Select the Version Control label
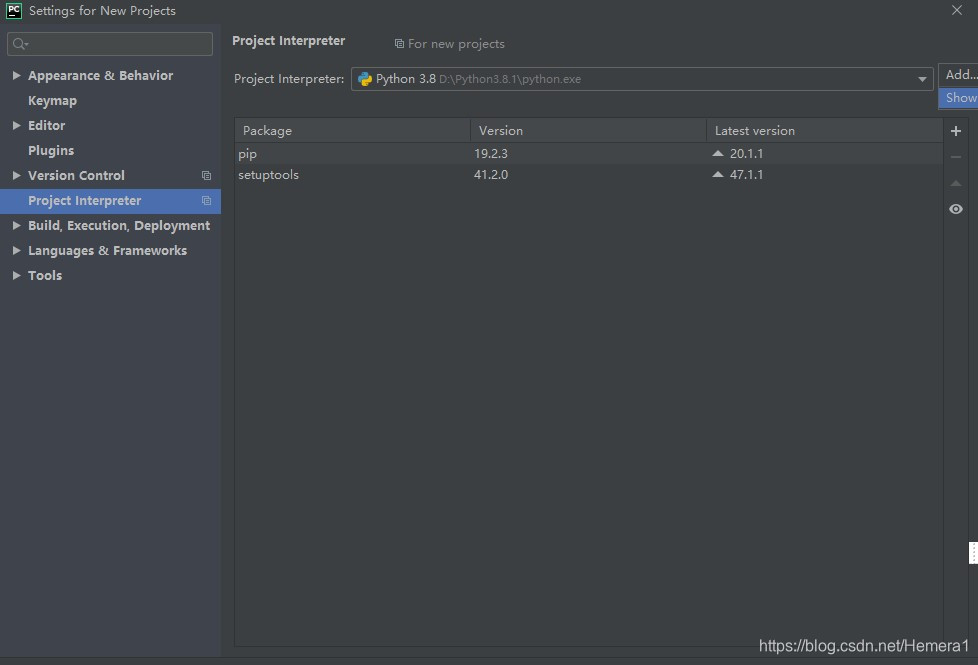978x665 pixels. (x=76, y=175)
